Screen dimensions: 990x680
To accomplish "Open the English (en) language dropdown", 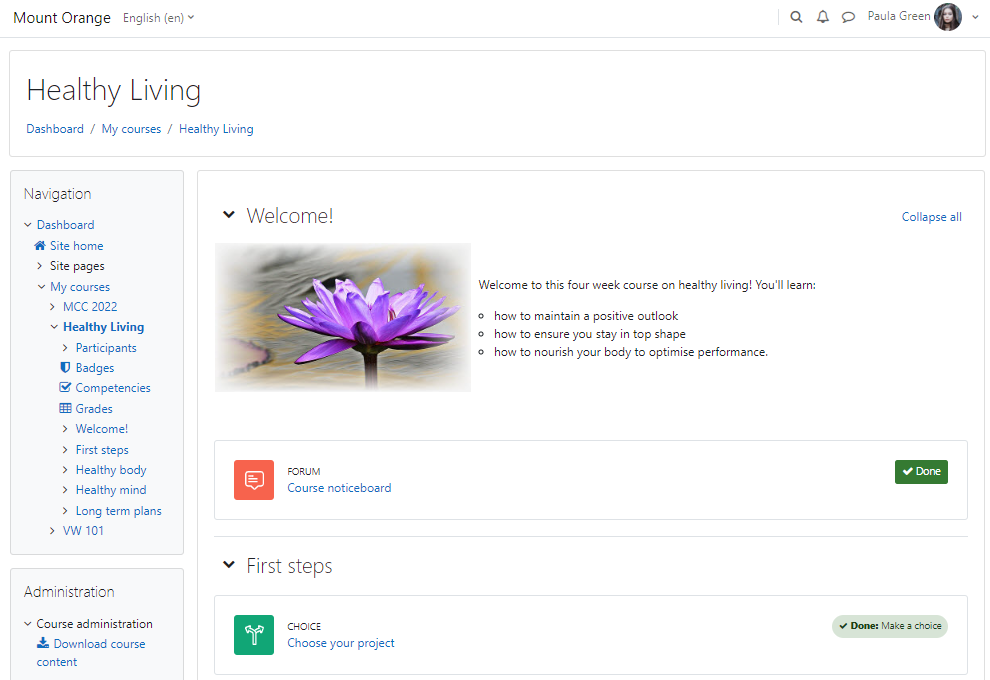I will tap(158, 18).
